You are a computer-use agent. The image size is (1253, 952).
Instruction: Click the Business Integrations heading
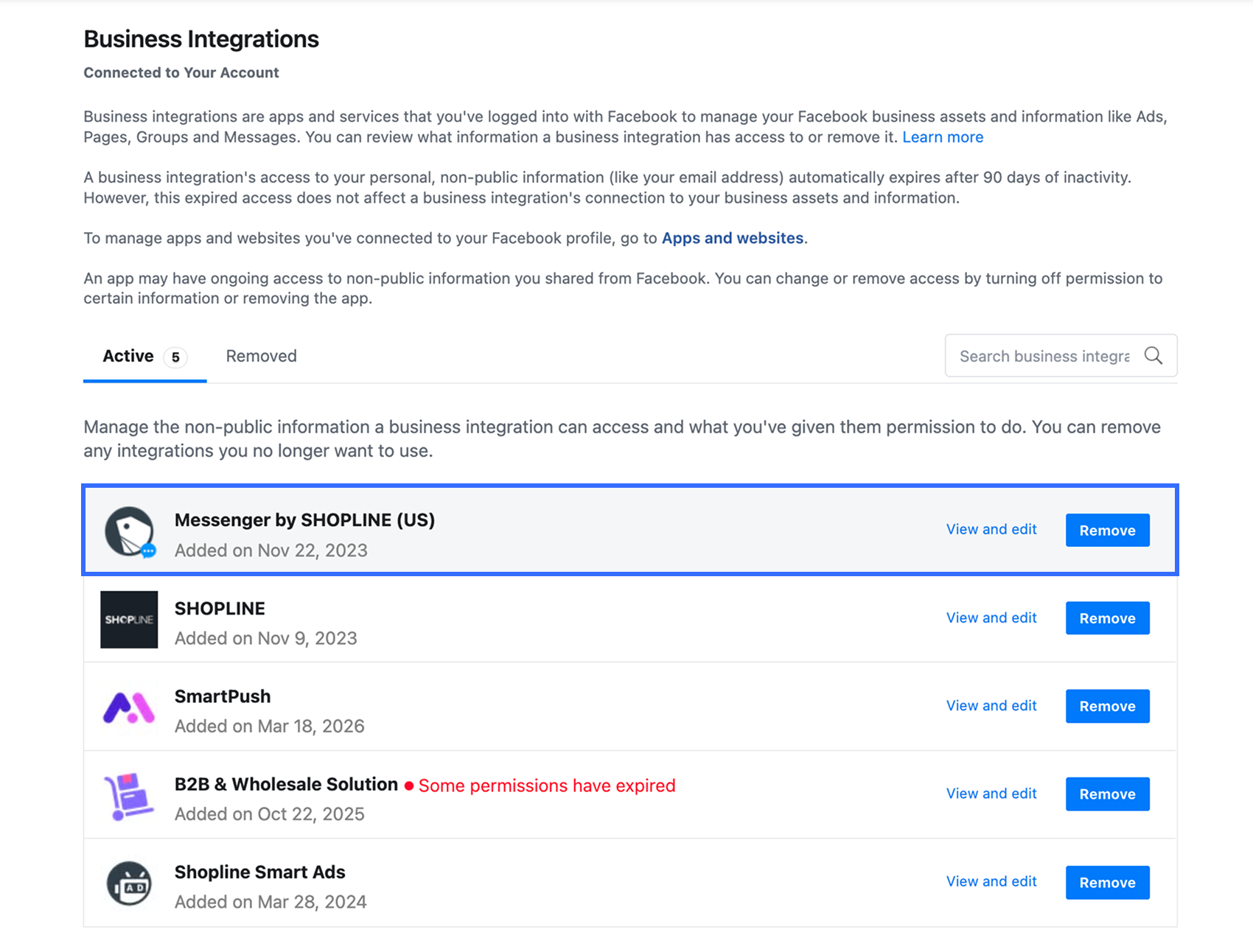point(201,39)
